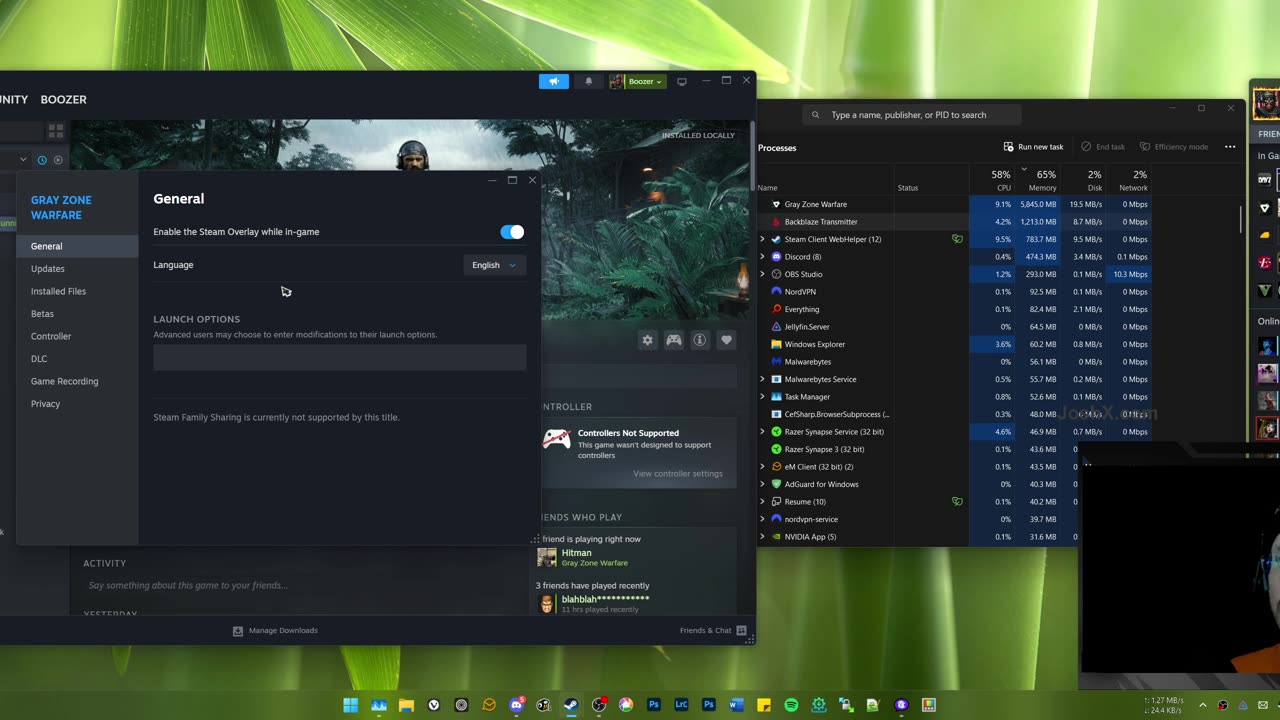The image size is (1280, 720).
Task: Click Task Manager search magnifier icon
Action: (x=817, y=115)
